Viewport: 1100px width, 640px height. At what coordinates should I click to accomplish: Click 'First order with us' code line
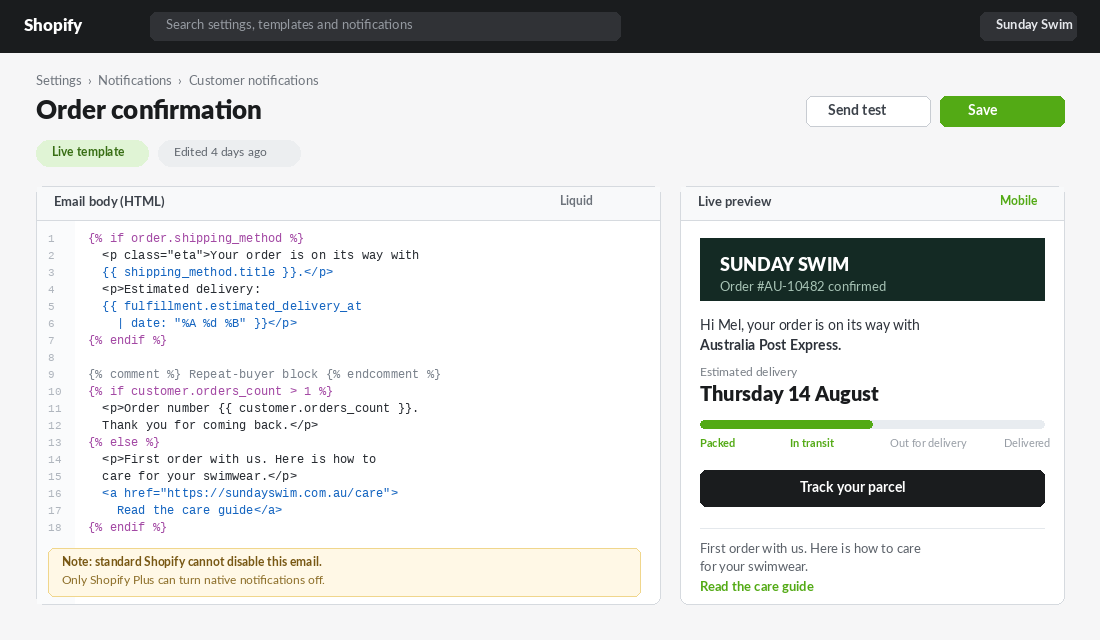pos(239,460)
